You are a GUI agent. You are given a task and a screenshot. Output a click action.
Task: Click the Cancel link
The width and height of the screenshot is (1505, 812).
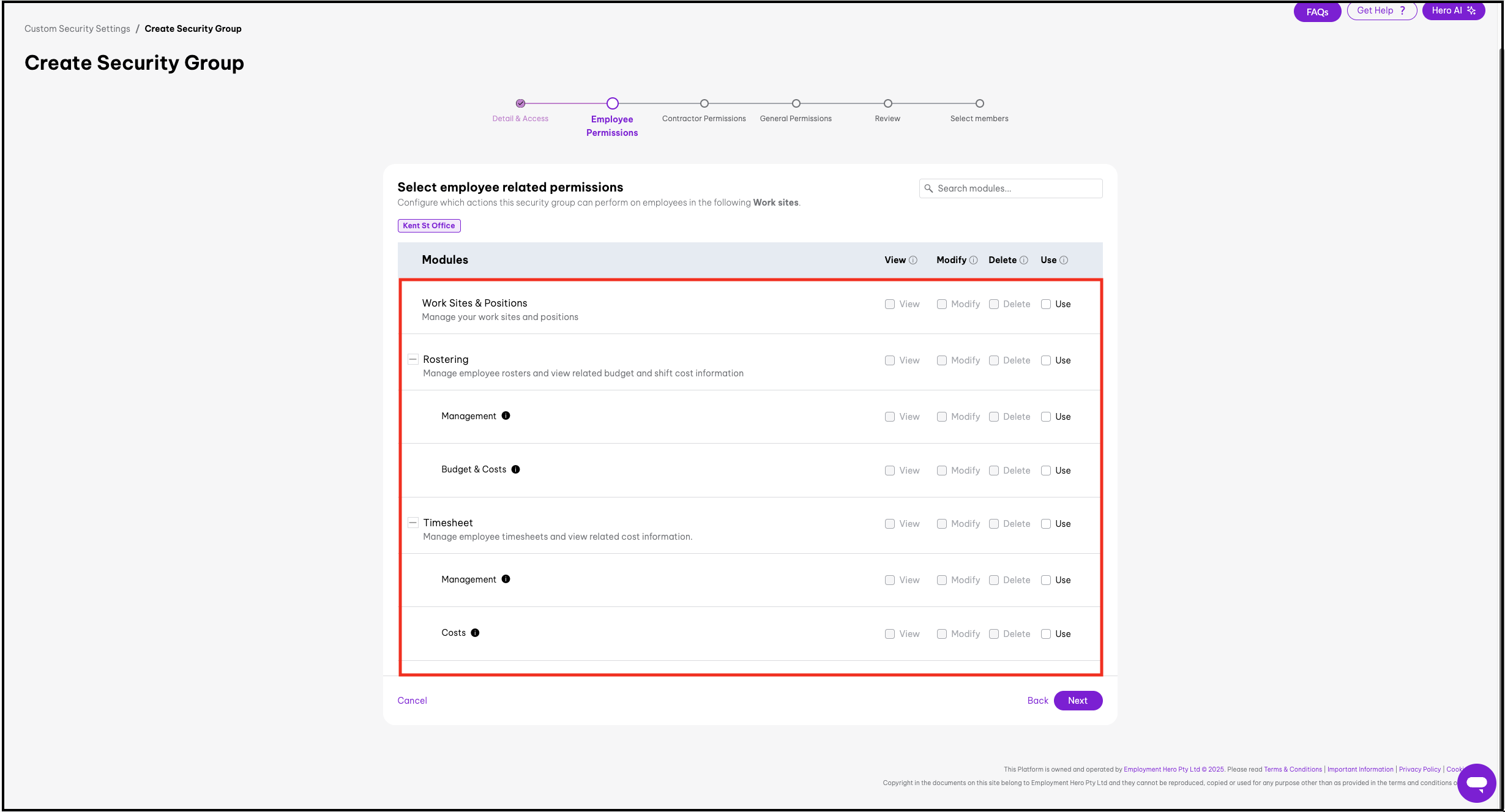pyautogui.click(x=412, y=701)
